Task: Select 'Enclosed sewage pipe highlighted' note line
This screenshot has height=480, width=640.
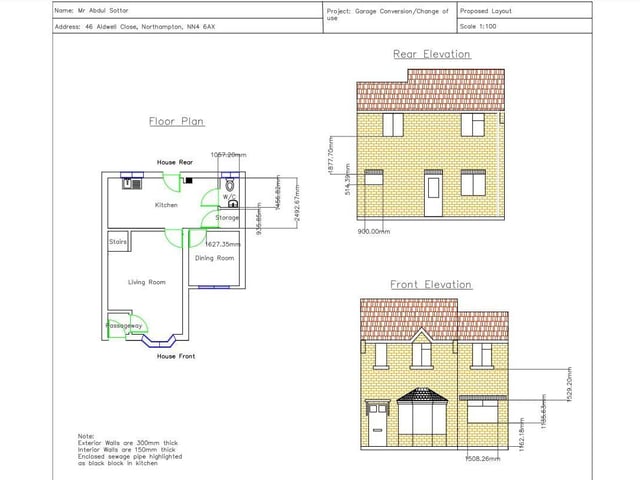Action: click(x=130, y=456)
